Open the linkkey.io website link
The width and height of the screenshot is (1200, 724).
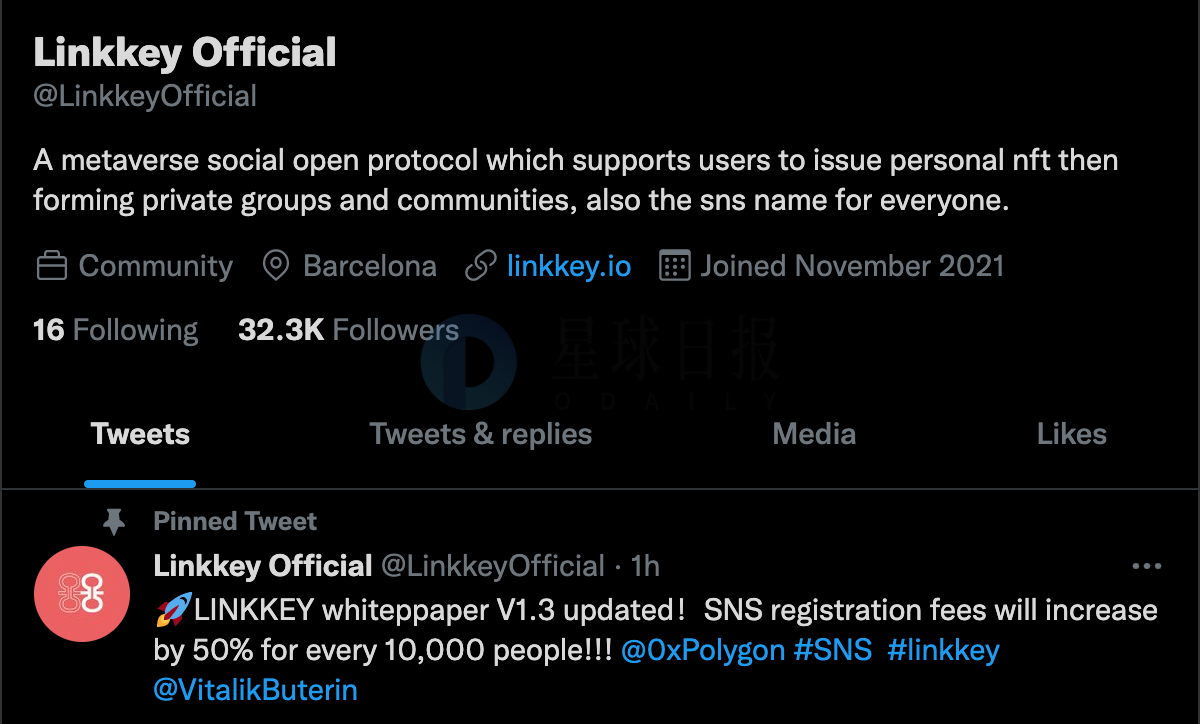pos(569,267)
